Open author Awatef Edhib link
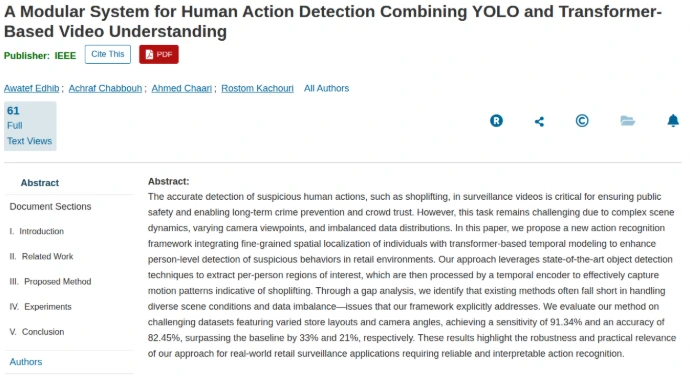Viewport: 690px width, 376px height. click(x=32, y=88)
